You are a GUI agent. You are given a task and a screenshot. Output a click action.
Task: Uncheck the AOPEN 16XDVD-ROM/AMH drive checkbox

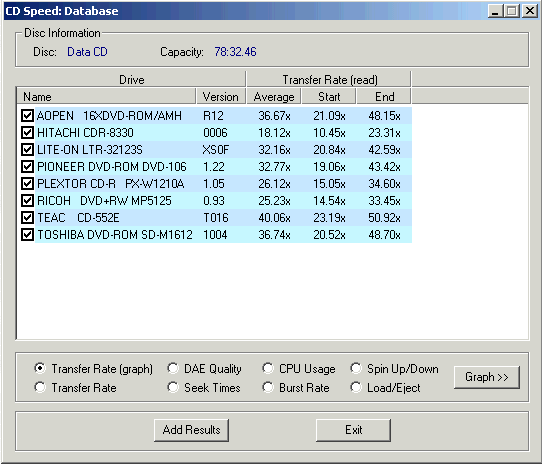(27, 115)
